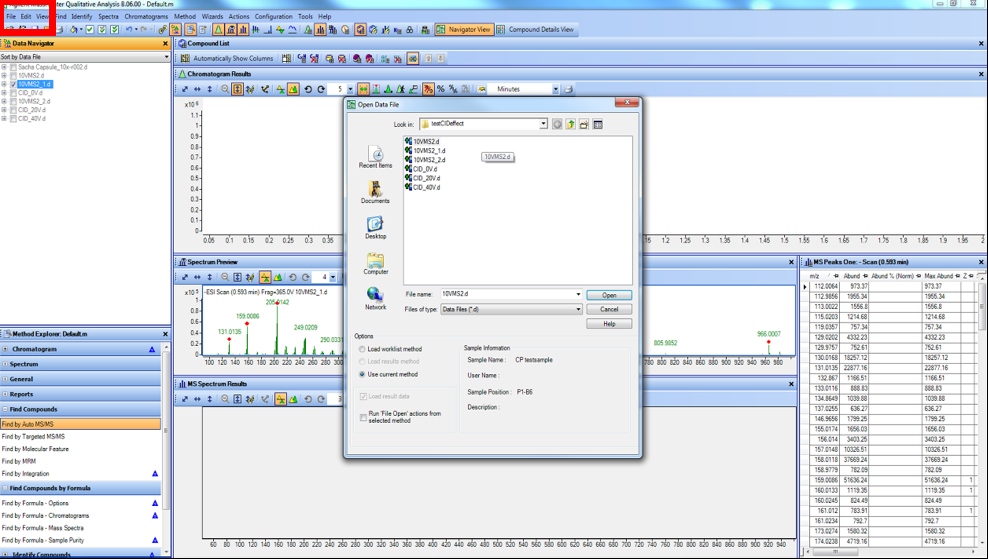Click the Desktop shortcut icon in dialog

click(x=375, y=226)
